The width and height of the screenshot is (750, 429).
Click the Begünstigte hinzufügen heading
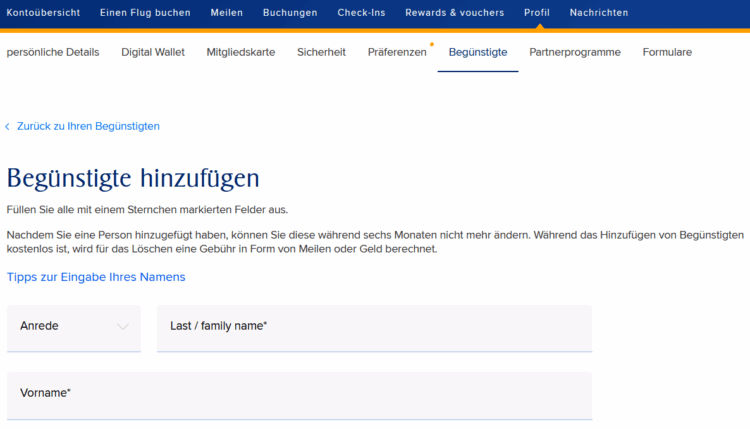(x=133, y=178)
